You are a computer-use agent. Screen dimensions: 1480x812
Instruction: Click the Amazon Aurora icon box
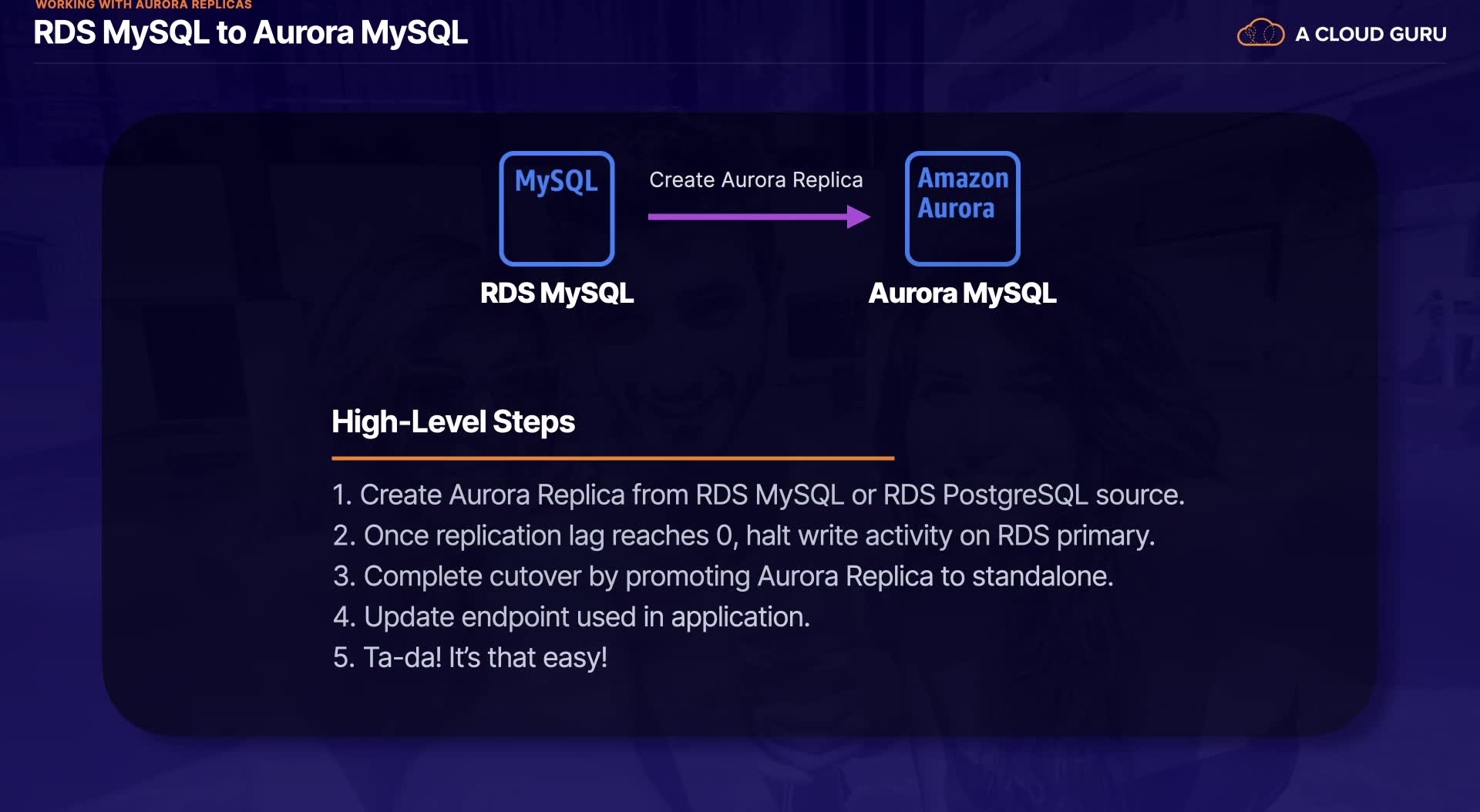click(x=962, y=209)
